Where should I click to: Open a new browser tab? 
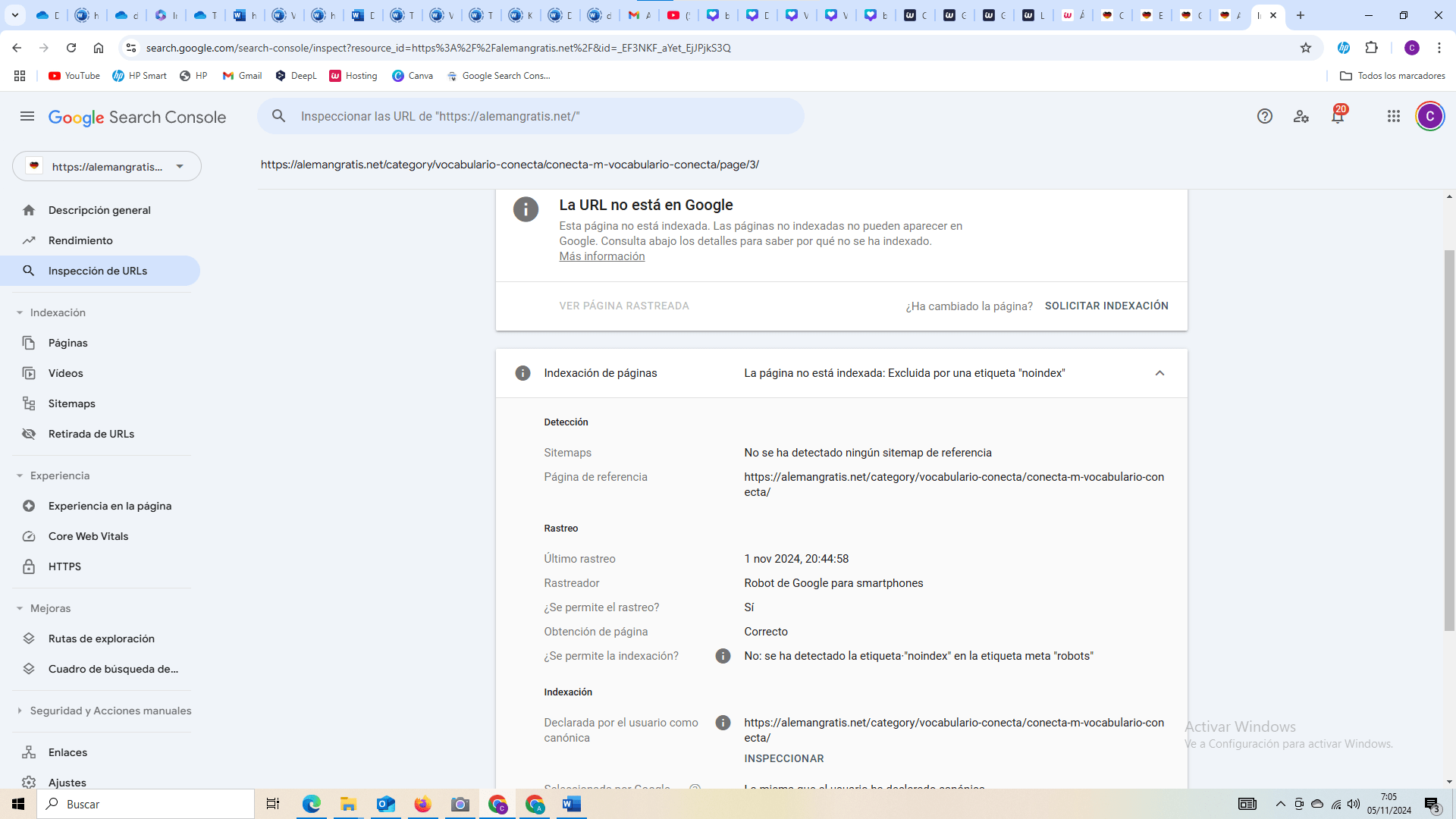pos(1301,15)
